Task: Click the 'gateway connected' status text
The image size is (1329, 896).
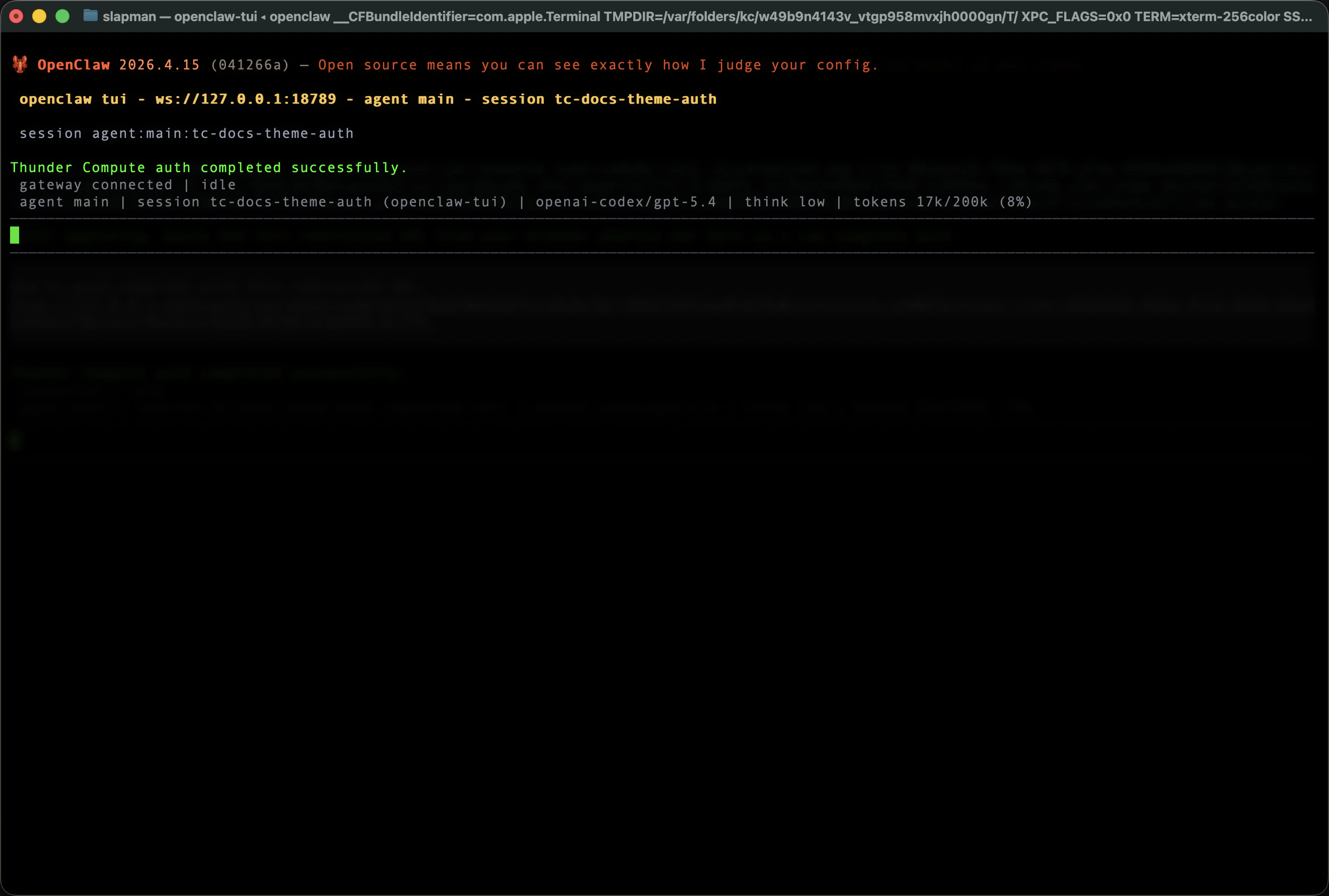Action: tap(96, 185)
